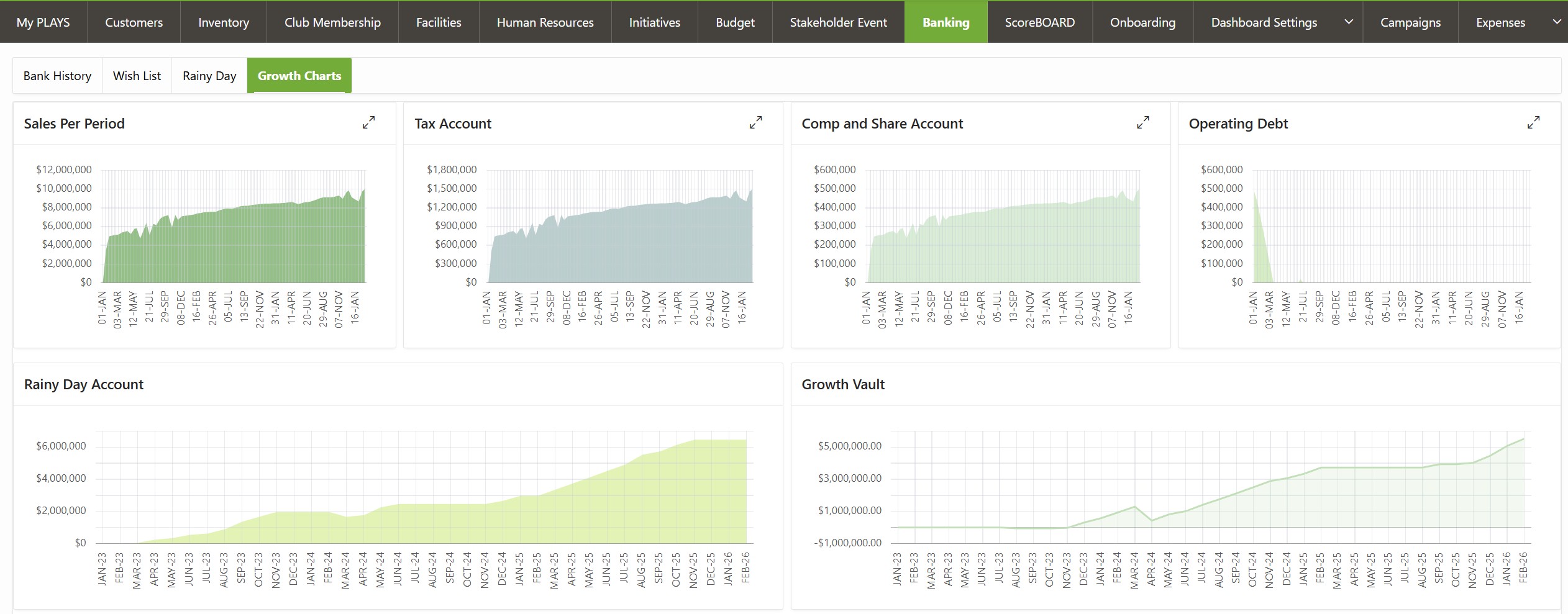Click the $6,000,000 label in Rainy Day Account
This screenshot has width=1568, height=614.
click(61, 446)
